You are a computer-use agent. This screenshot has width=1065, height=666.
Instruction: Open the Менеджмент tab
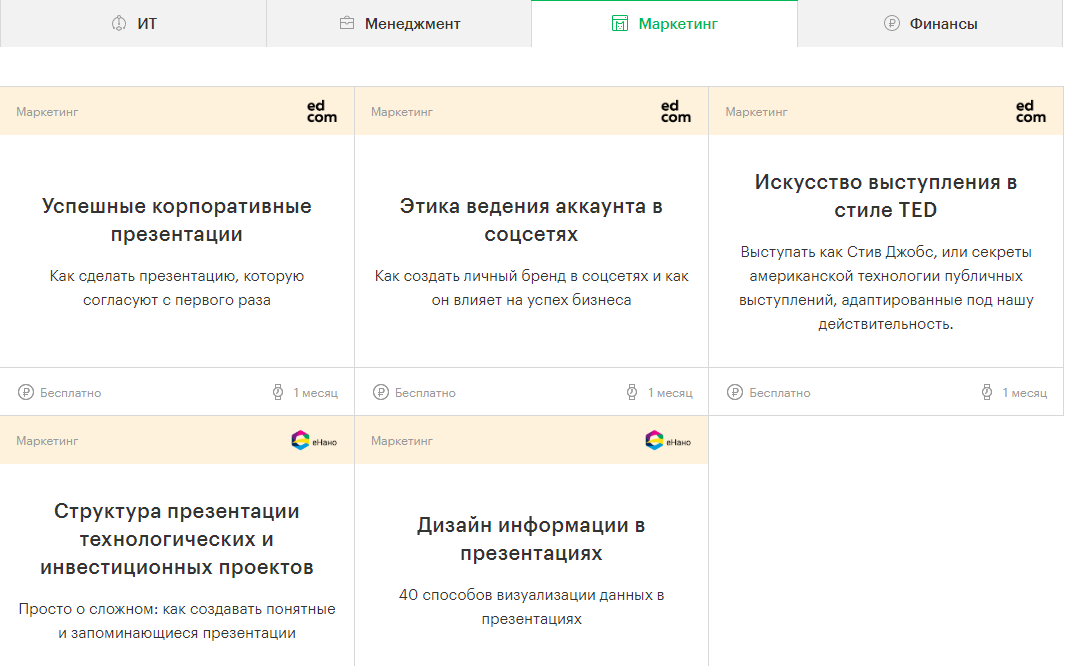coord(399,23)
